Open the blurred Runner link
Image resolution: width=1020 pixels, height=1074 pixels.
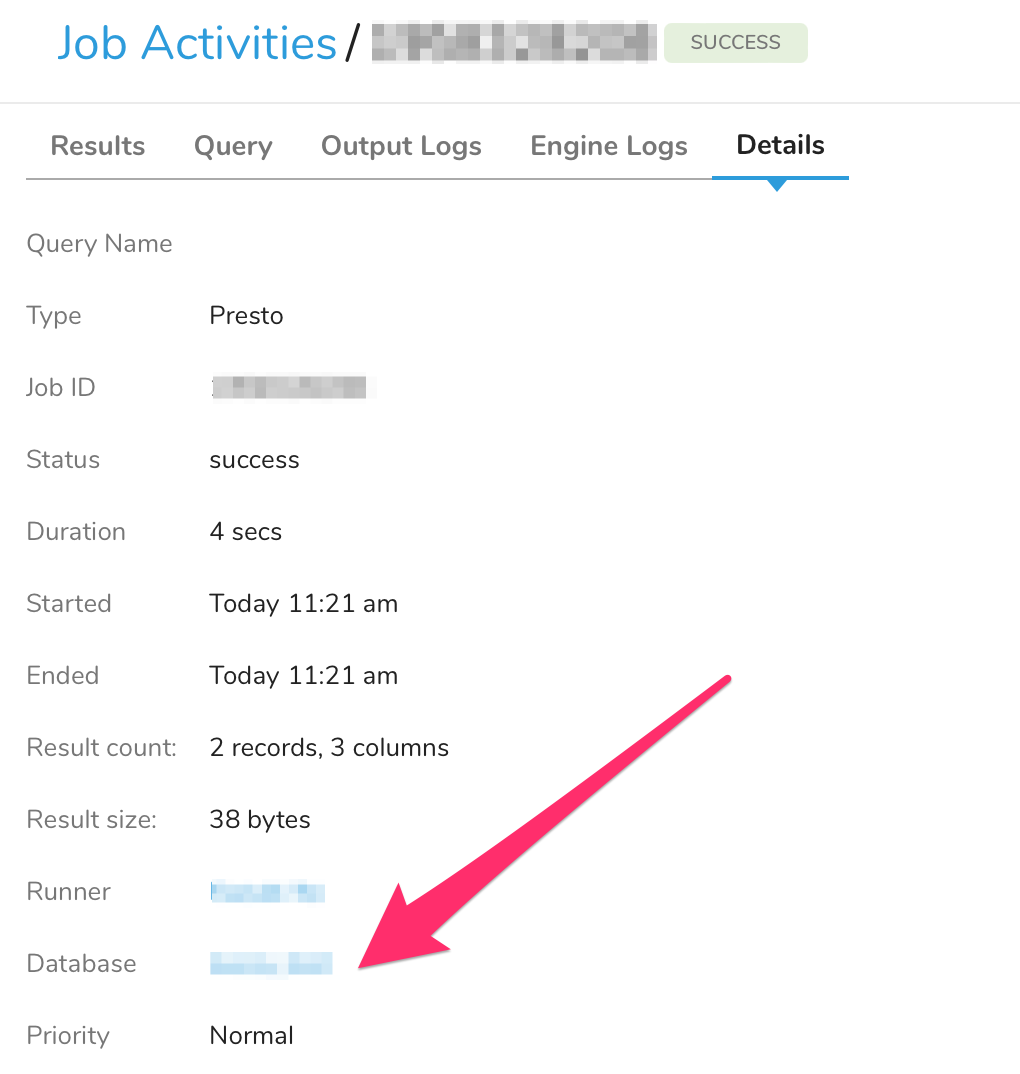(x=268, y=891)
